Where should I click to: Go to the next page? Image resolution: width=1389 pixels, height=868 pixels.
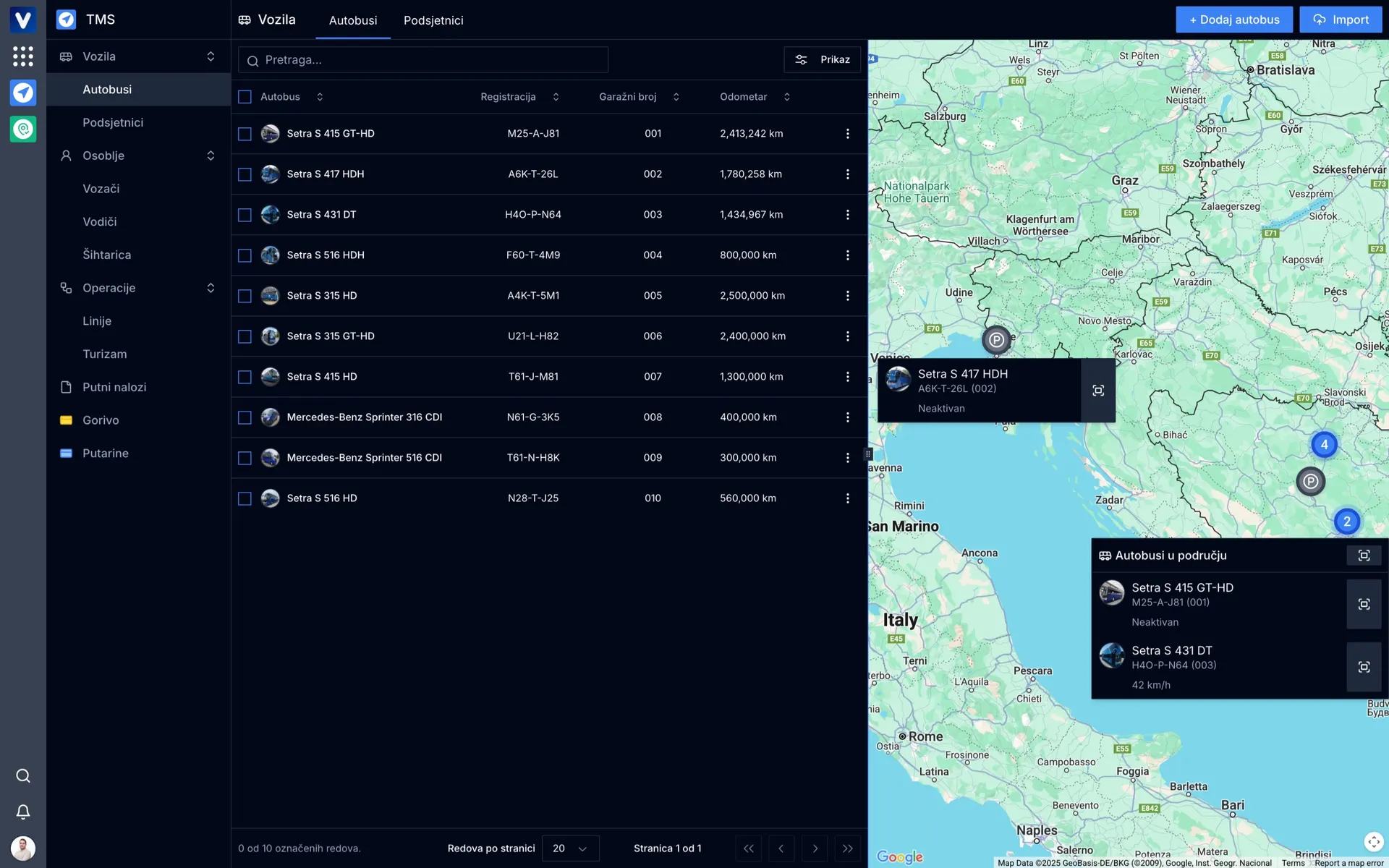[815, 848]
